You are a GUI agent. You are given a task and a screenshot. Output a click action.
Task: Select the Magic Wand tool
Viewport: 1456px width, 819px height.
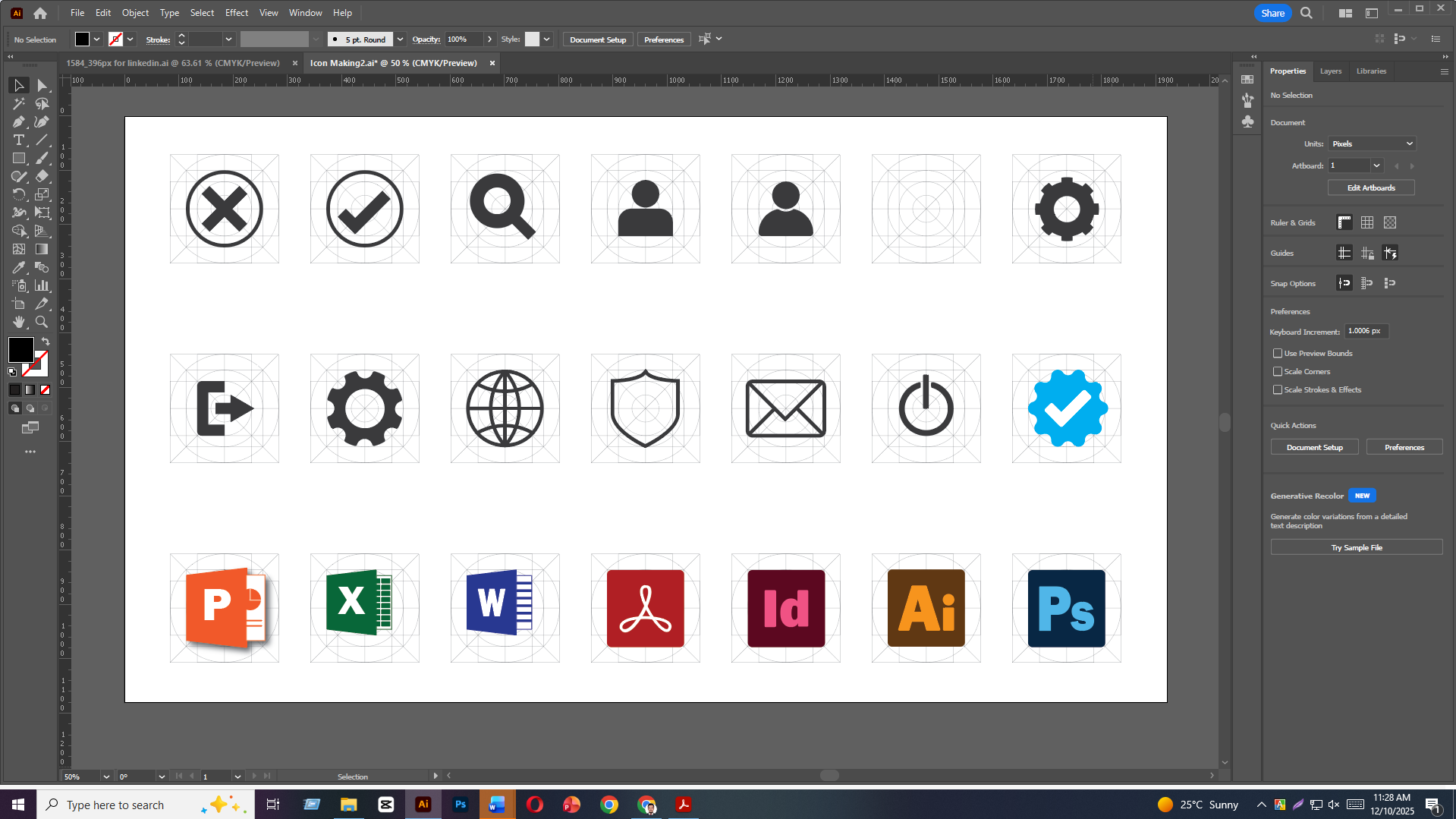click(x=19, y=104)
